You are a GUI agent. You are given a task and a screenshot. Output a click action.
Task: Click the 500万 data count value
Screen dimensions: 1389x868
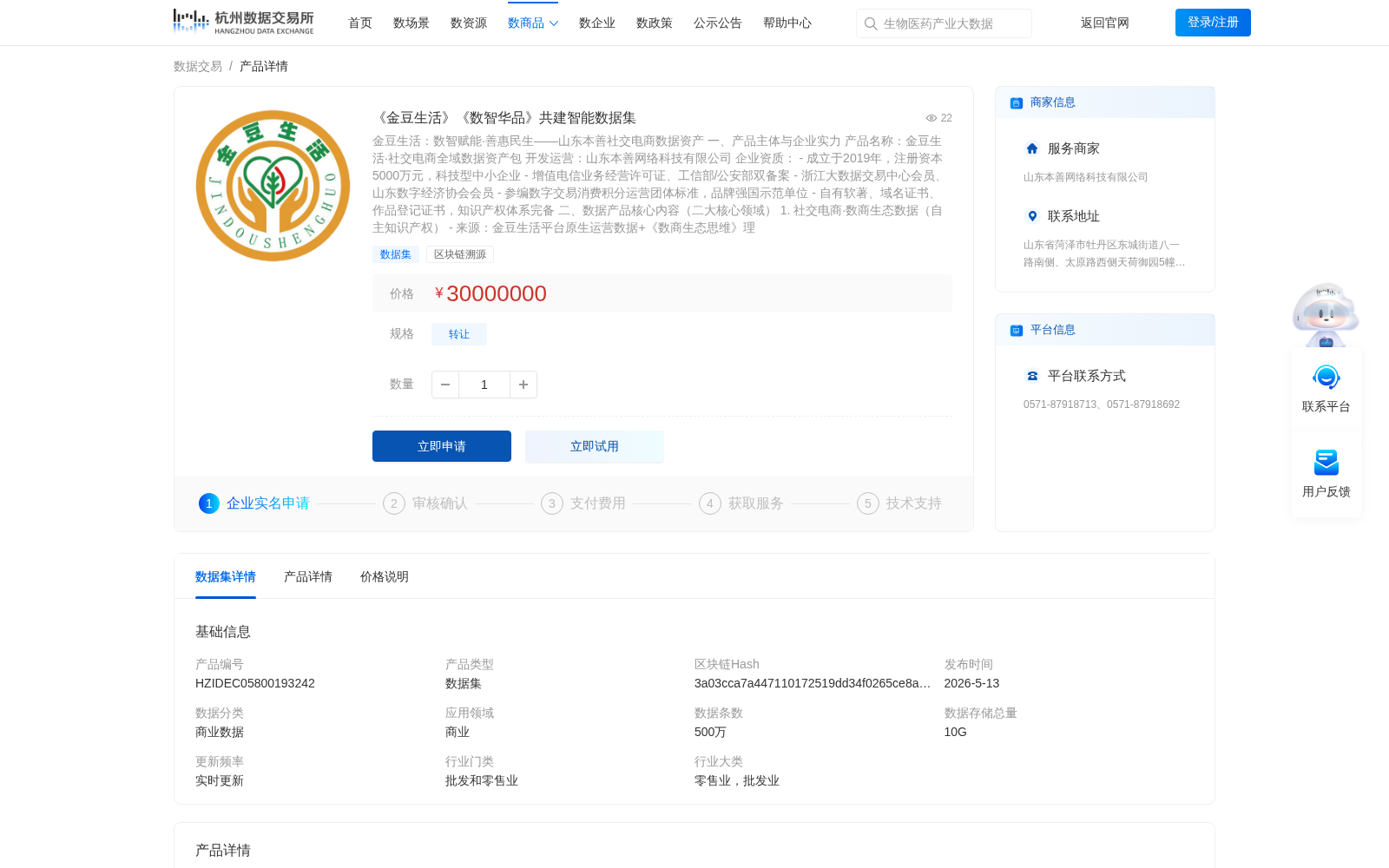710,732
